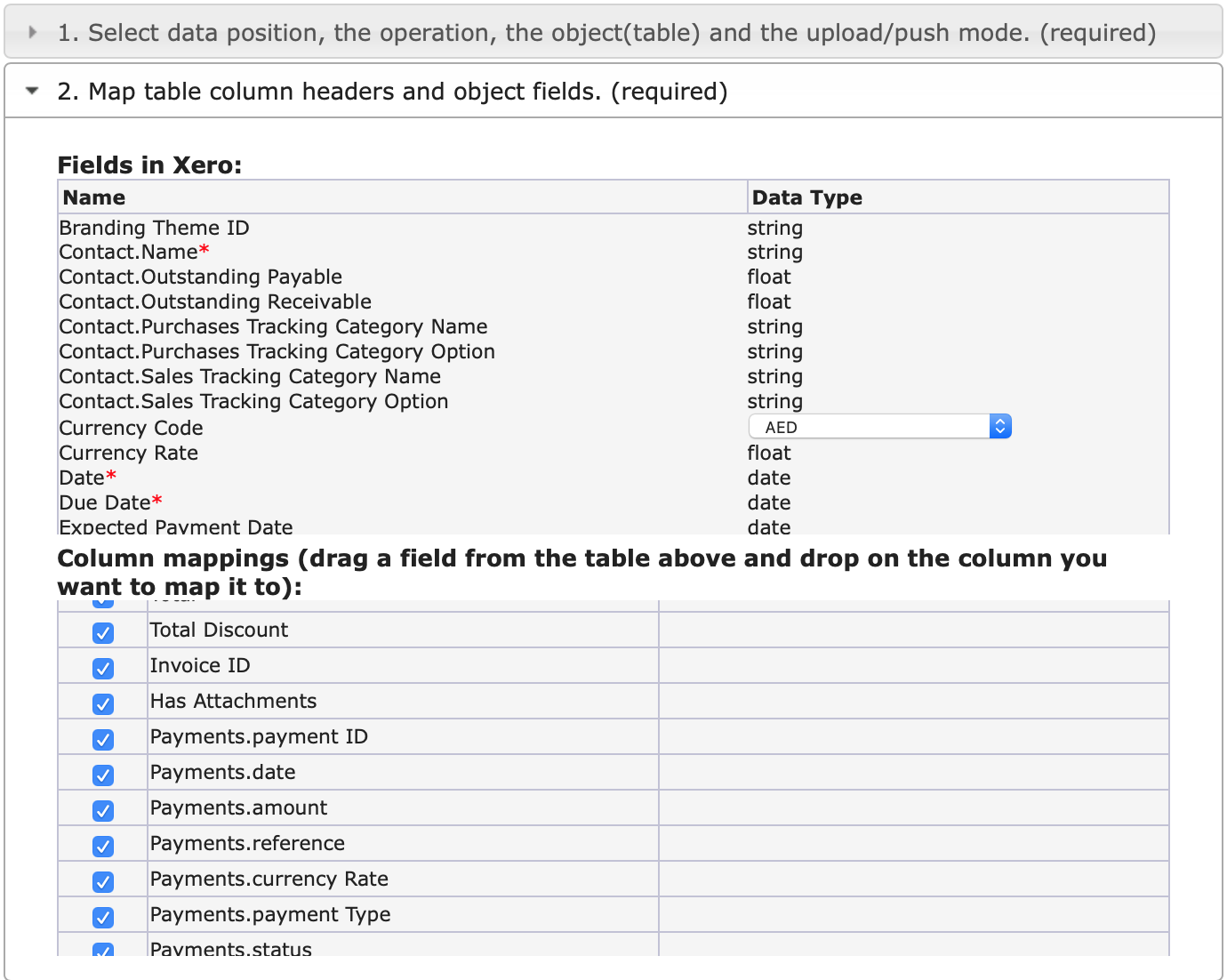Click empty mapping cell beside Total Discount
Image resolution: width=1227 pixels, height=980 pixels.
click(914, 630)
